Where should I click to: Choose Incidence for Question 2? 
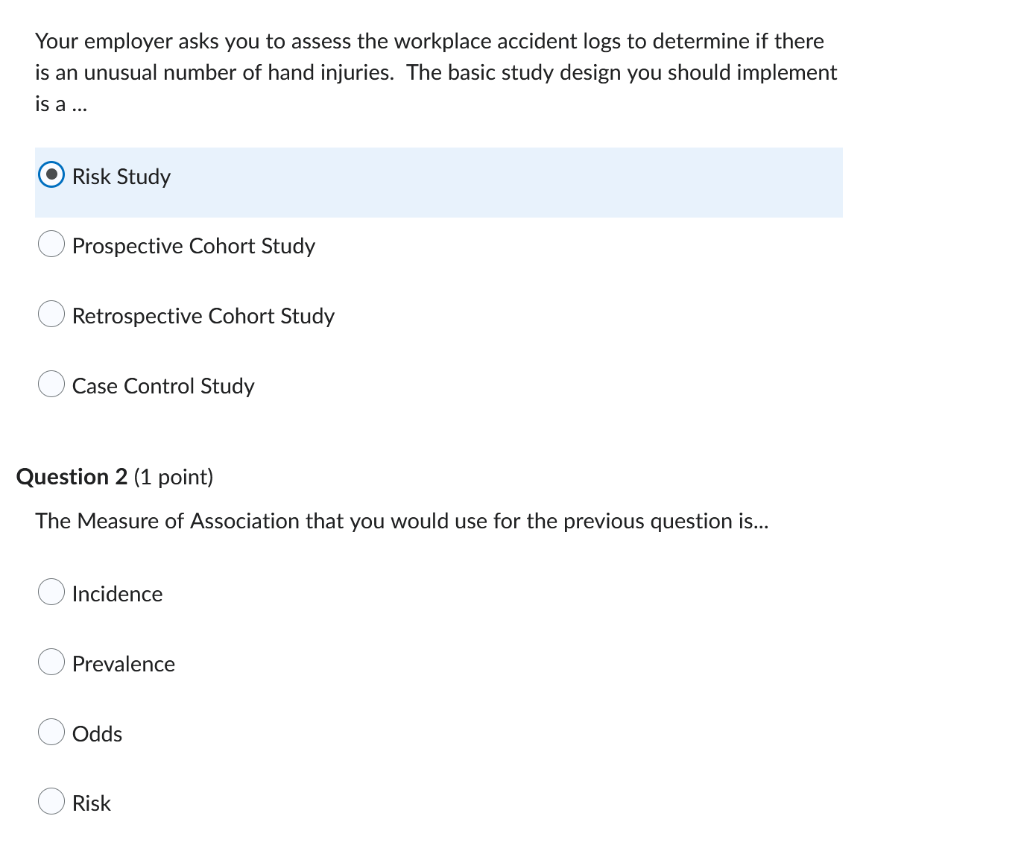click(51, 592)
